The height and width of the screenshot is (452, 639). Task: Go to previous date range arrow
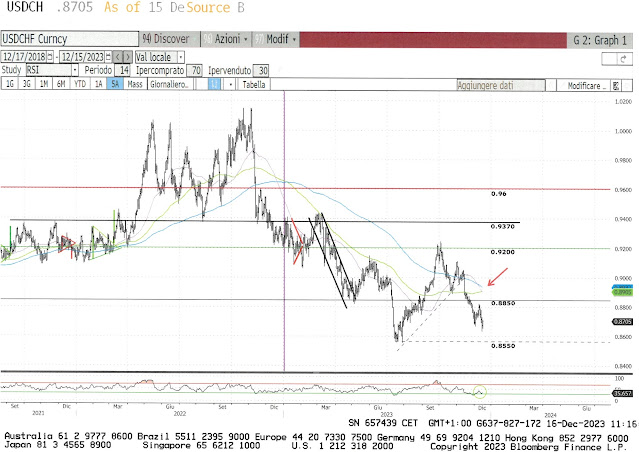[117, 57]
